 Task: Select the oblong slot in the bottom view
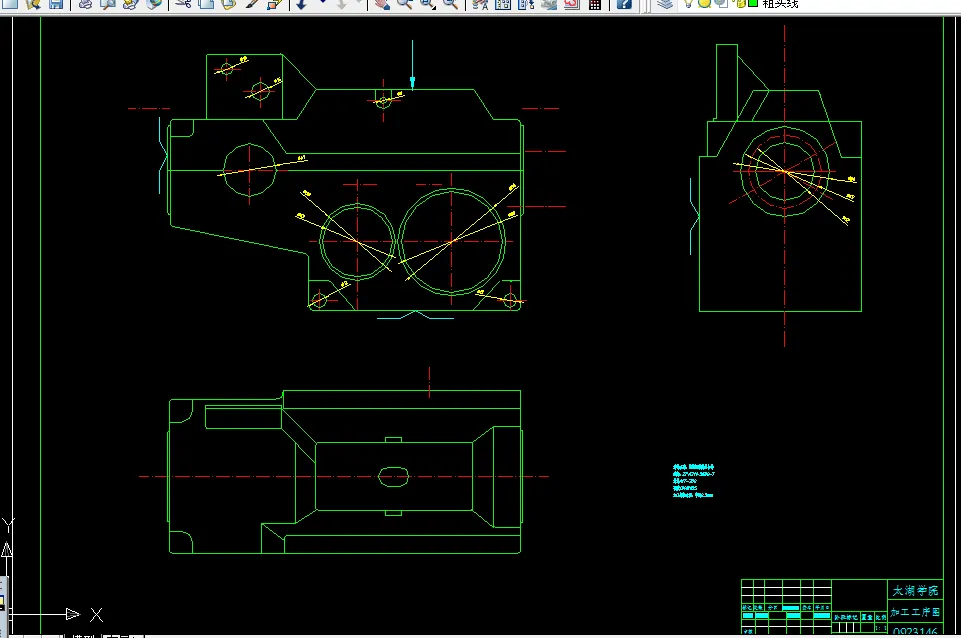tap(393, 477)
